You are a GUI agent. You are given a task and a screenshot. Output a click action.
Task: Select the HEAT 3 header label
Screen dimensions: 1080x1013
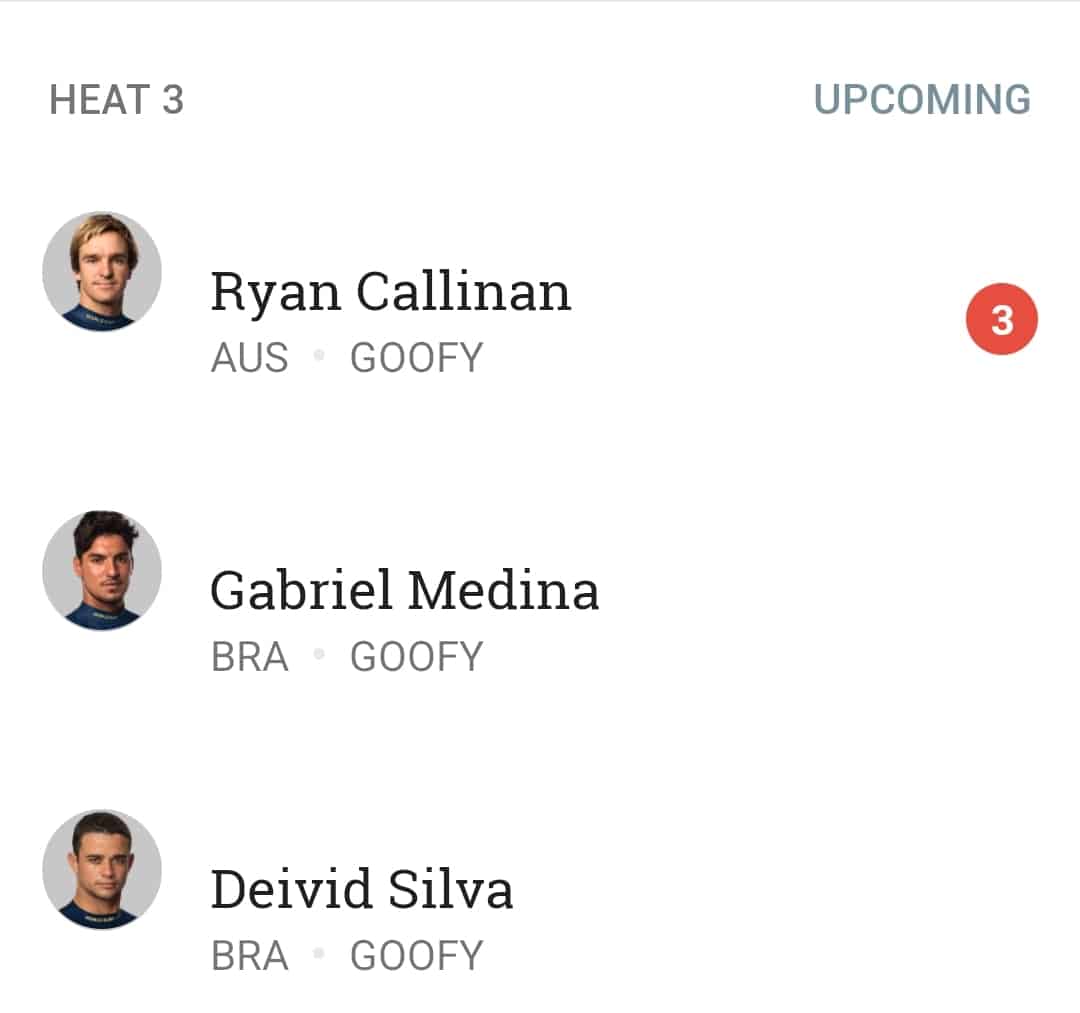tap(116, 100)
